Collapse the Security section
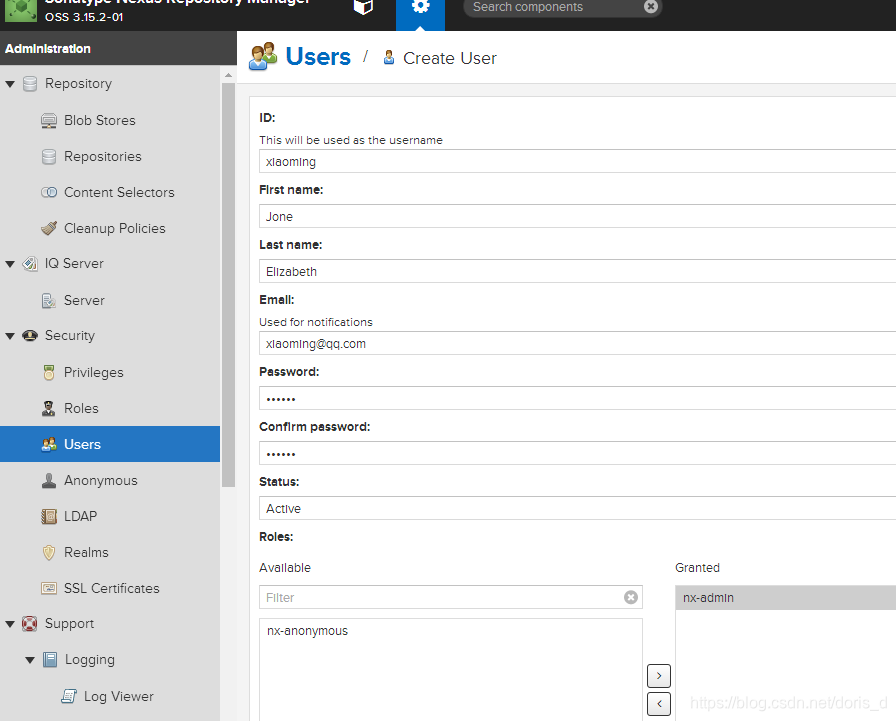896x721 pixels. pos(10,336)
